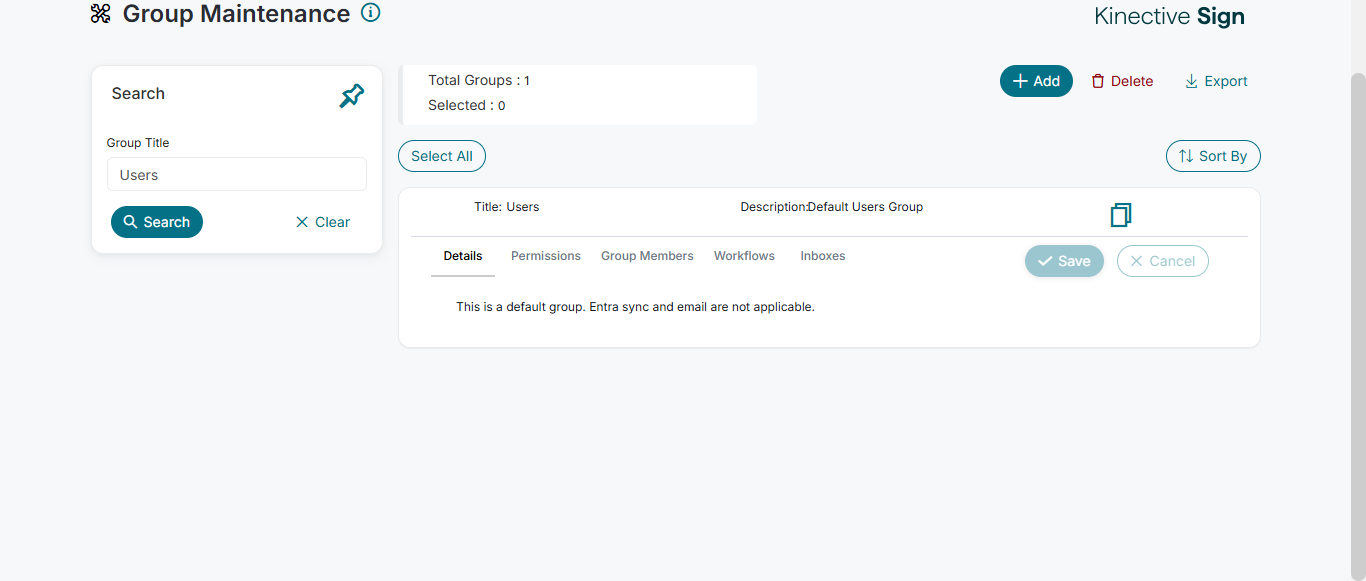Open the Sort By options

point(1213,156)
